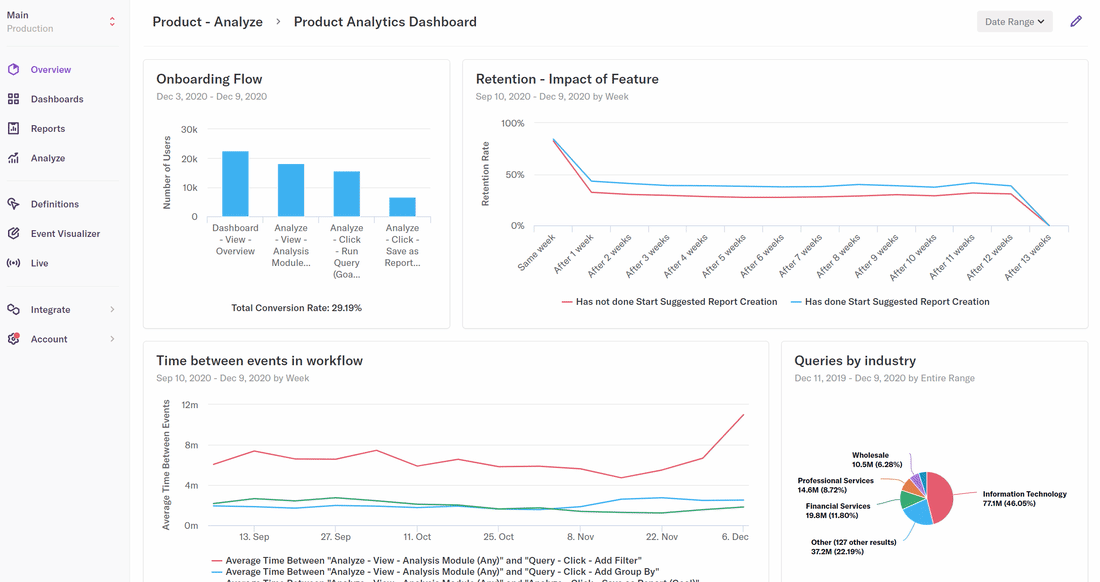Click the Analyze - Click - Run Query bar
The width and height of the screenshot is (1100, 582).
coord(347,194)
